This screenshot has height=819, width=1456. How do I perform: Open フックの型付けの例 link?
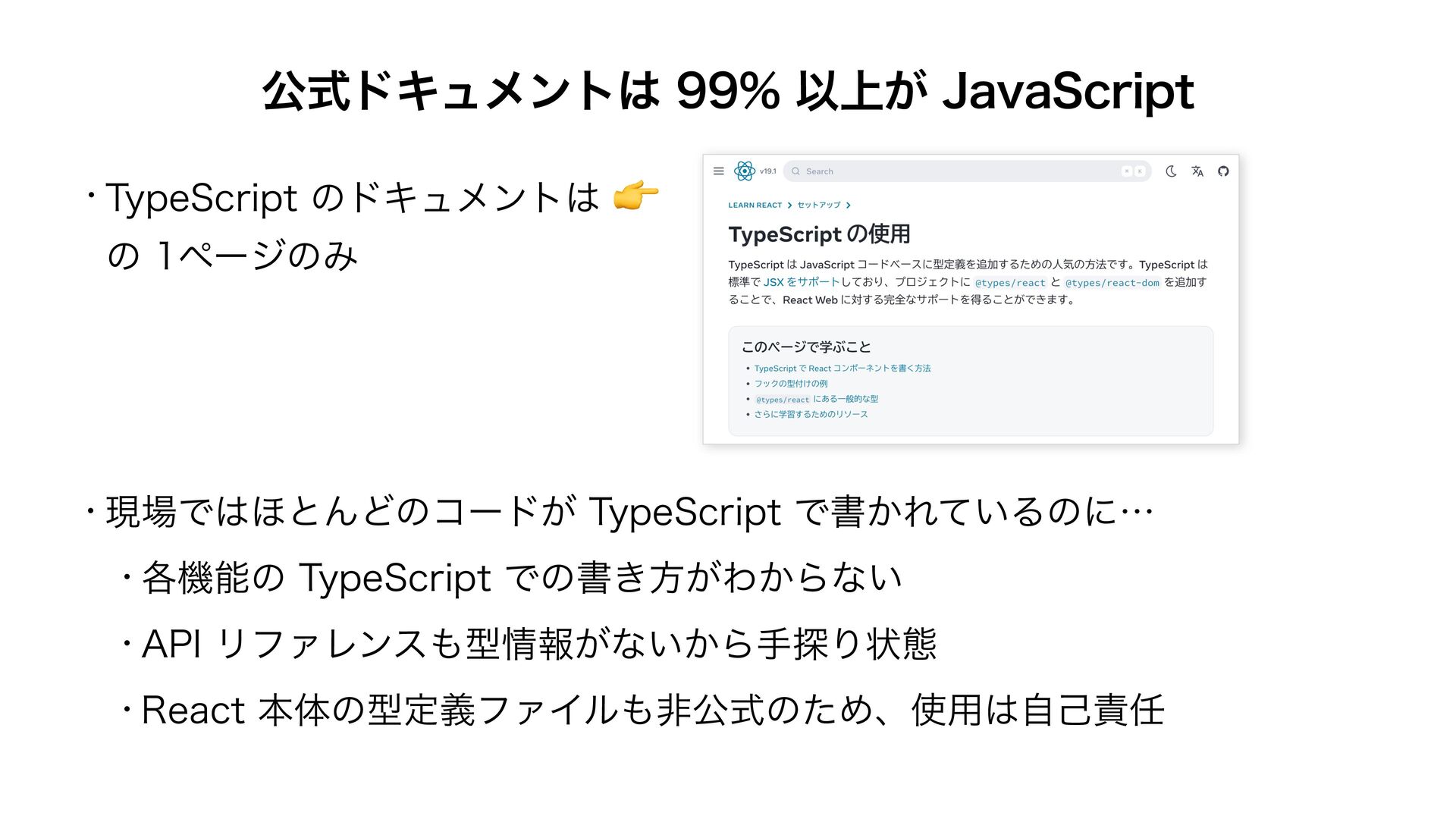791,384
